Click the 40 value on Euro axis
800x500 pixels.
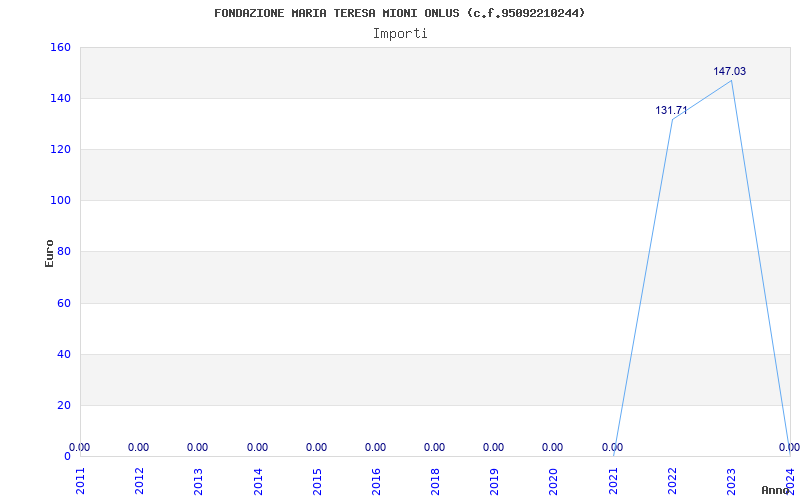63,355
